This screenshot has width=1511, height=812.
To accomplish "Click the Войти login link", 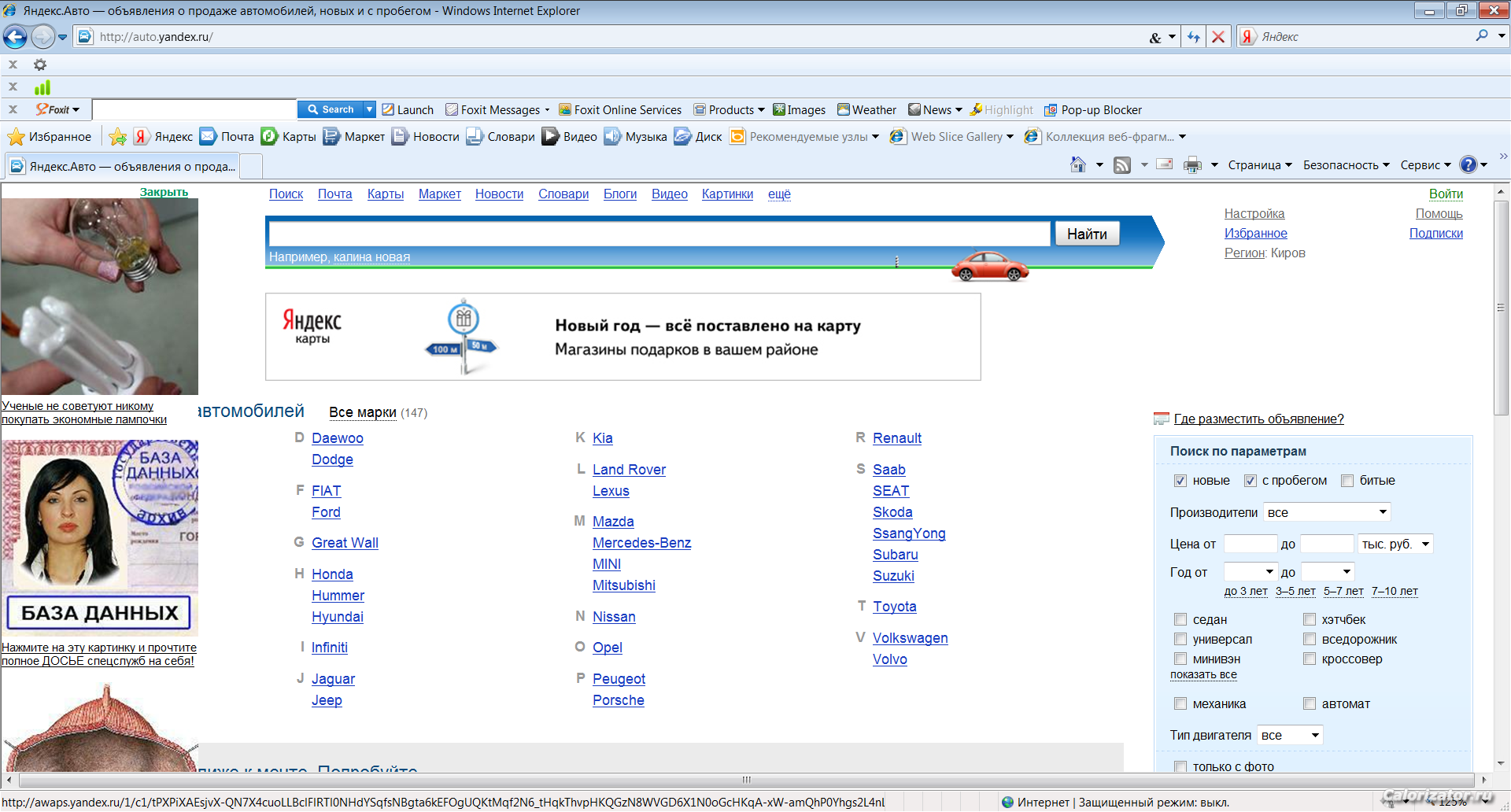I will [x=1446, y=194].
